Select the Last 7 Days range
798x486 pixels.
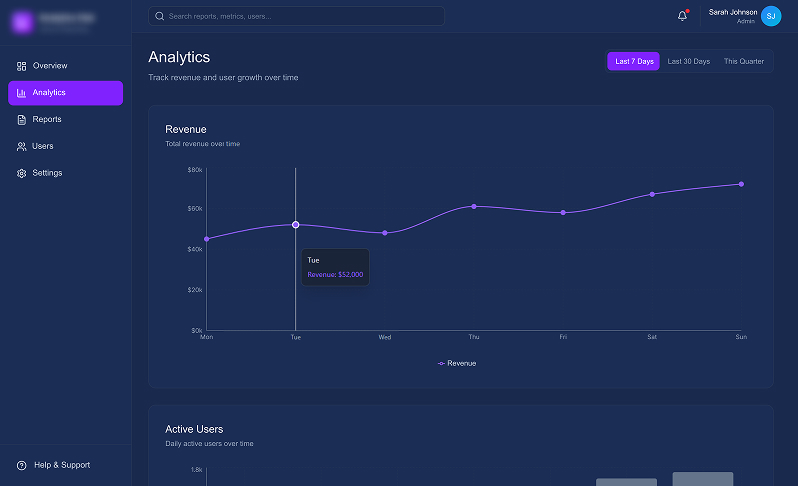pos(634,62)
